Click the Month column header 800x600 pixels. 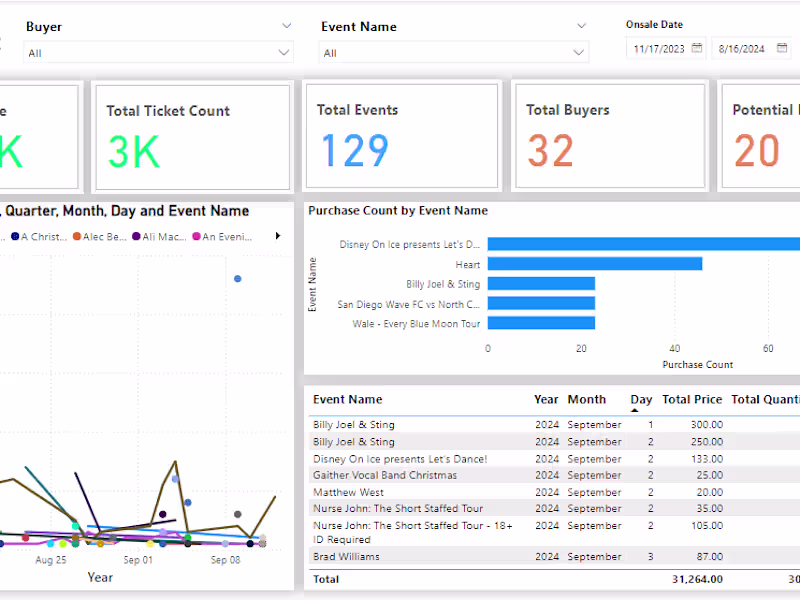(587, 399)
